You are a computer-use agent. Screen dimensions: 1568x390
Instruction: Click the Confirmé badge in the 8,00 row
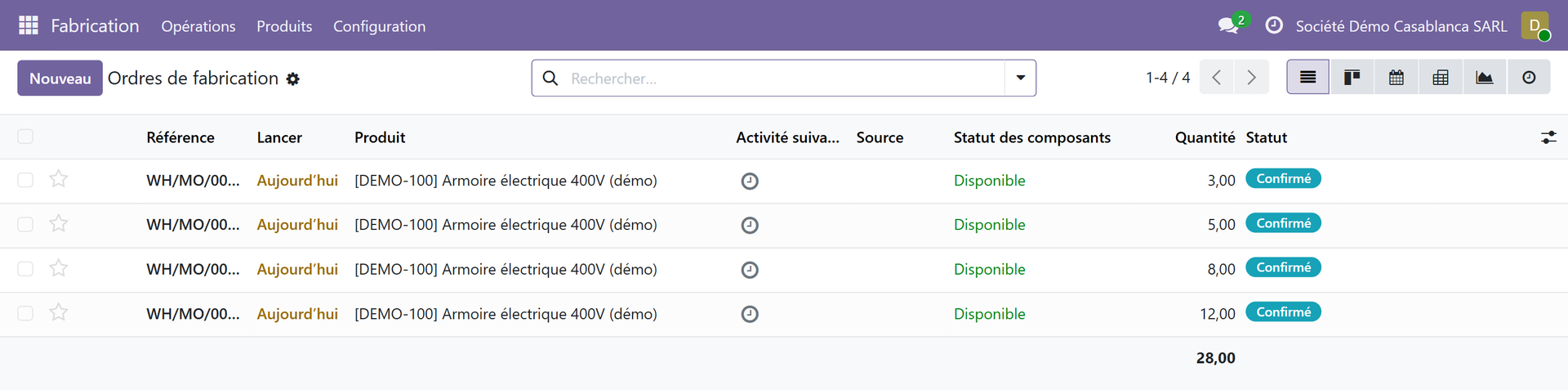click(1283, 267)
